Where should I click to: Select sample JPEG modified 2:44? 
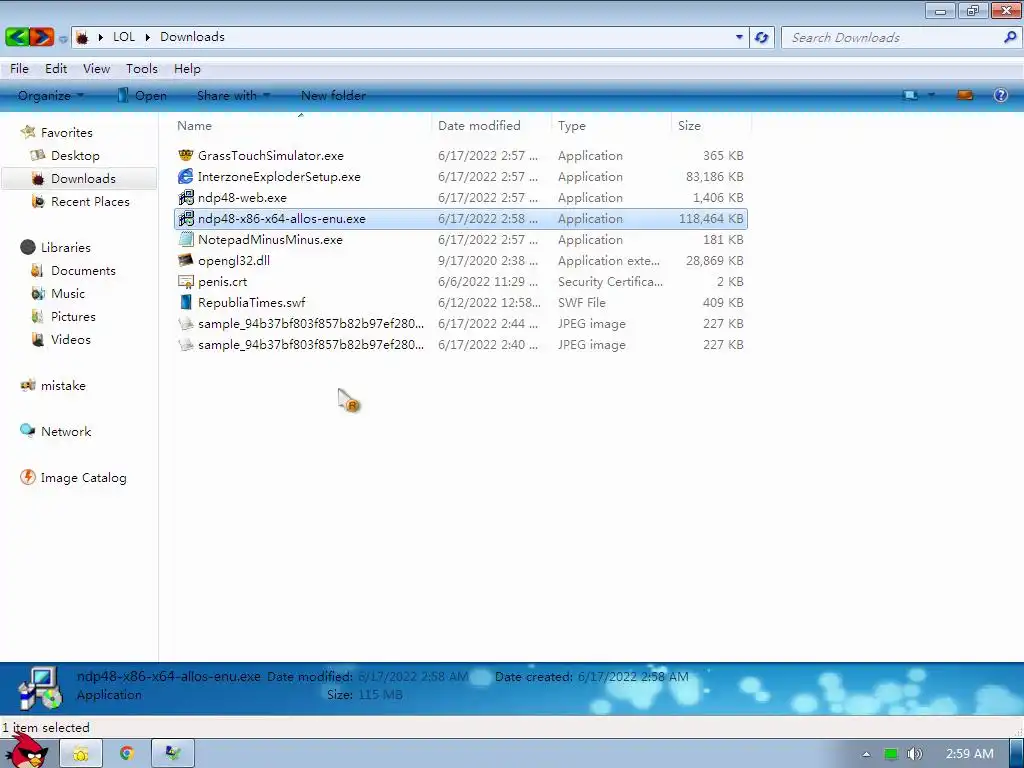(460, 324)
